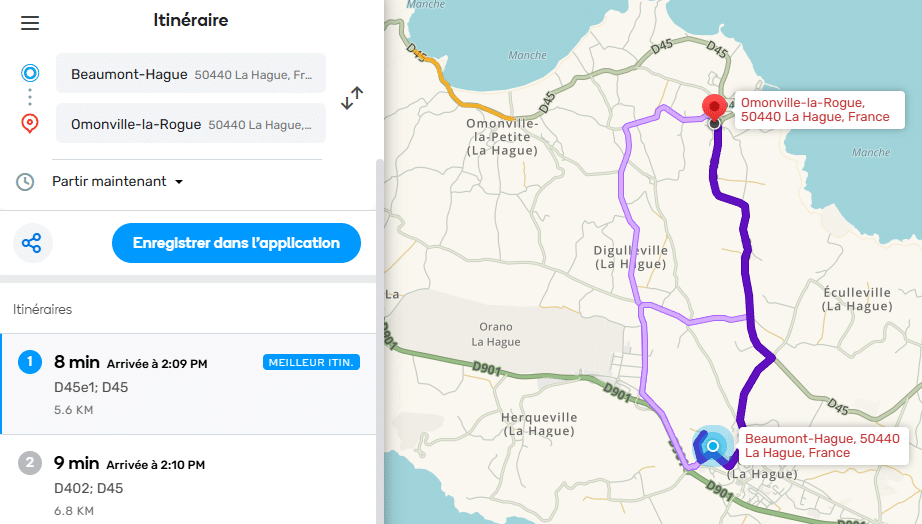Click the Omonville-la-Rogue map label

pyautogui.click(x=814, y=110)
